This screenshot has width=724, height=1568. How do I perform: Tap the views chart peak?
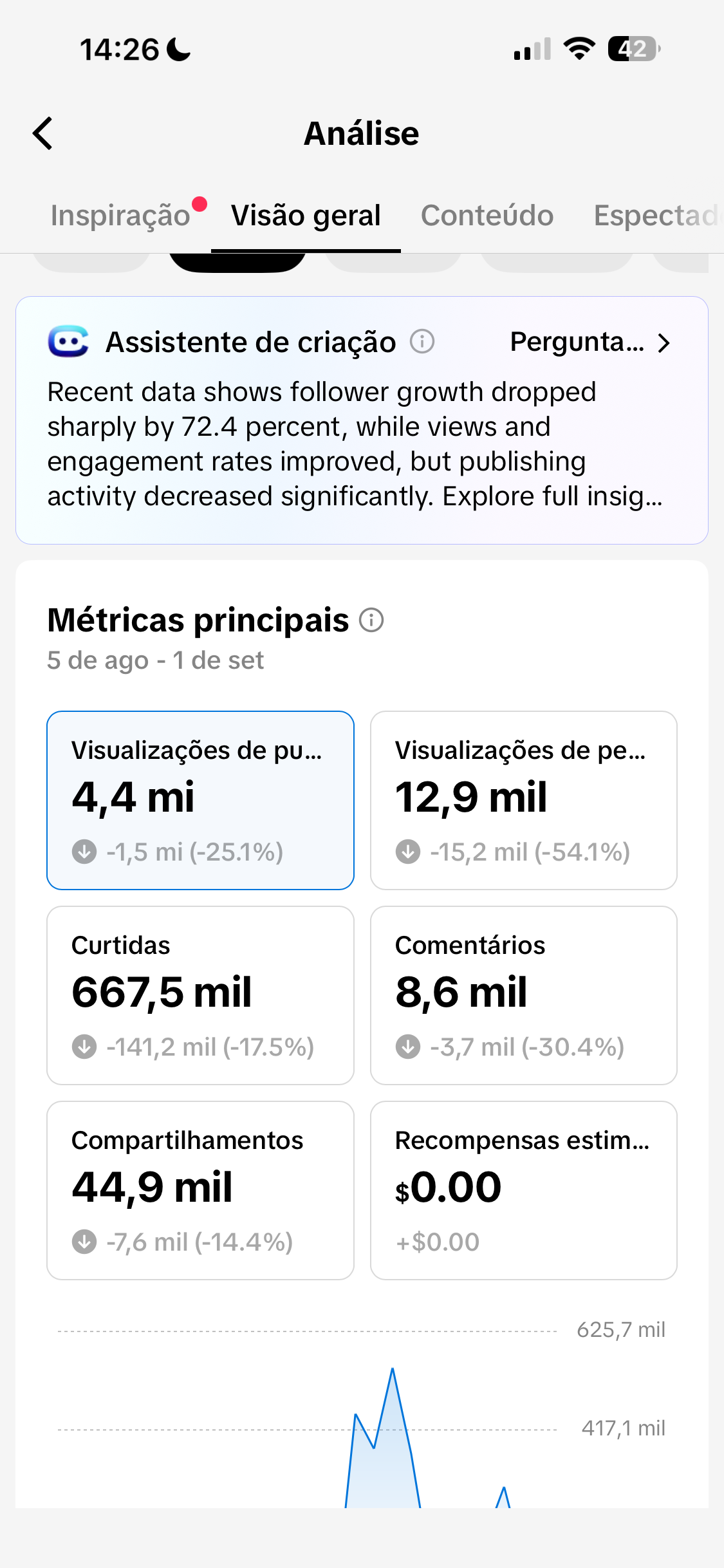pos(393,1369)
